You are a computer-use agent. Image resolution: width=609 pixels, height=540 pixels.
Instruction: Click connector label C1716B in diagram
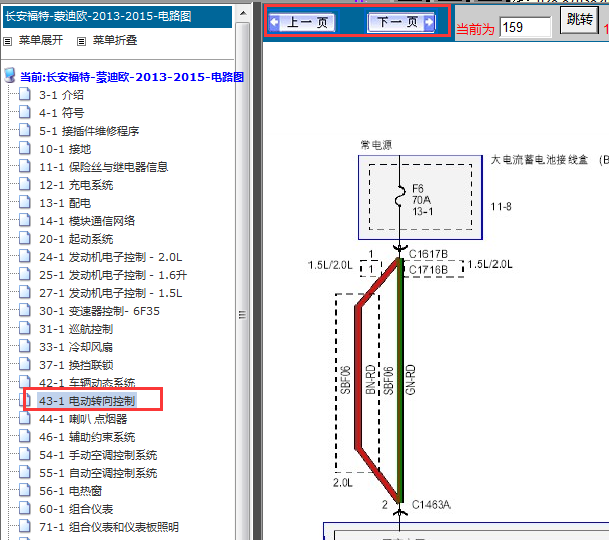(x=428, y=270)
